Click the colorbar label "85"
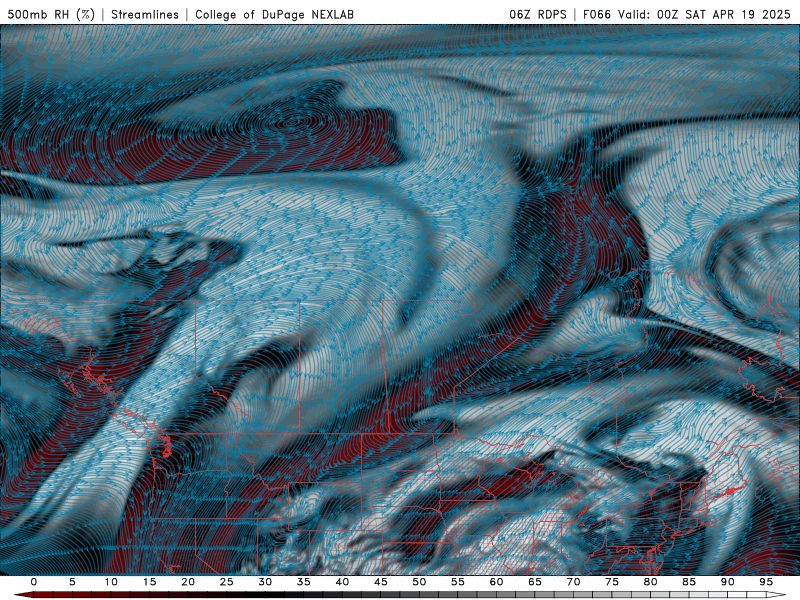 coord(689,582)
